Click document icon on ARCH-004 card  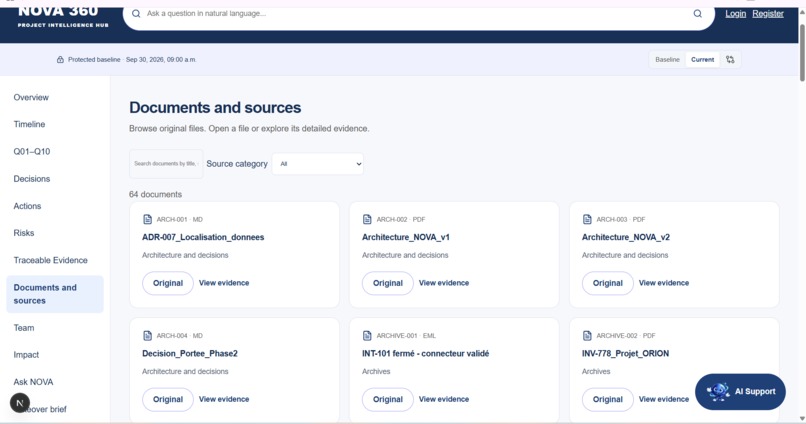tap(148, 336)
